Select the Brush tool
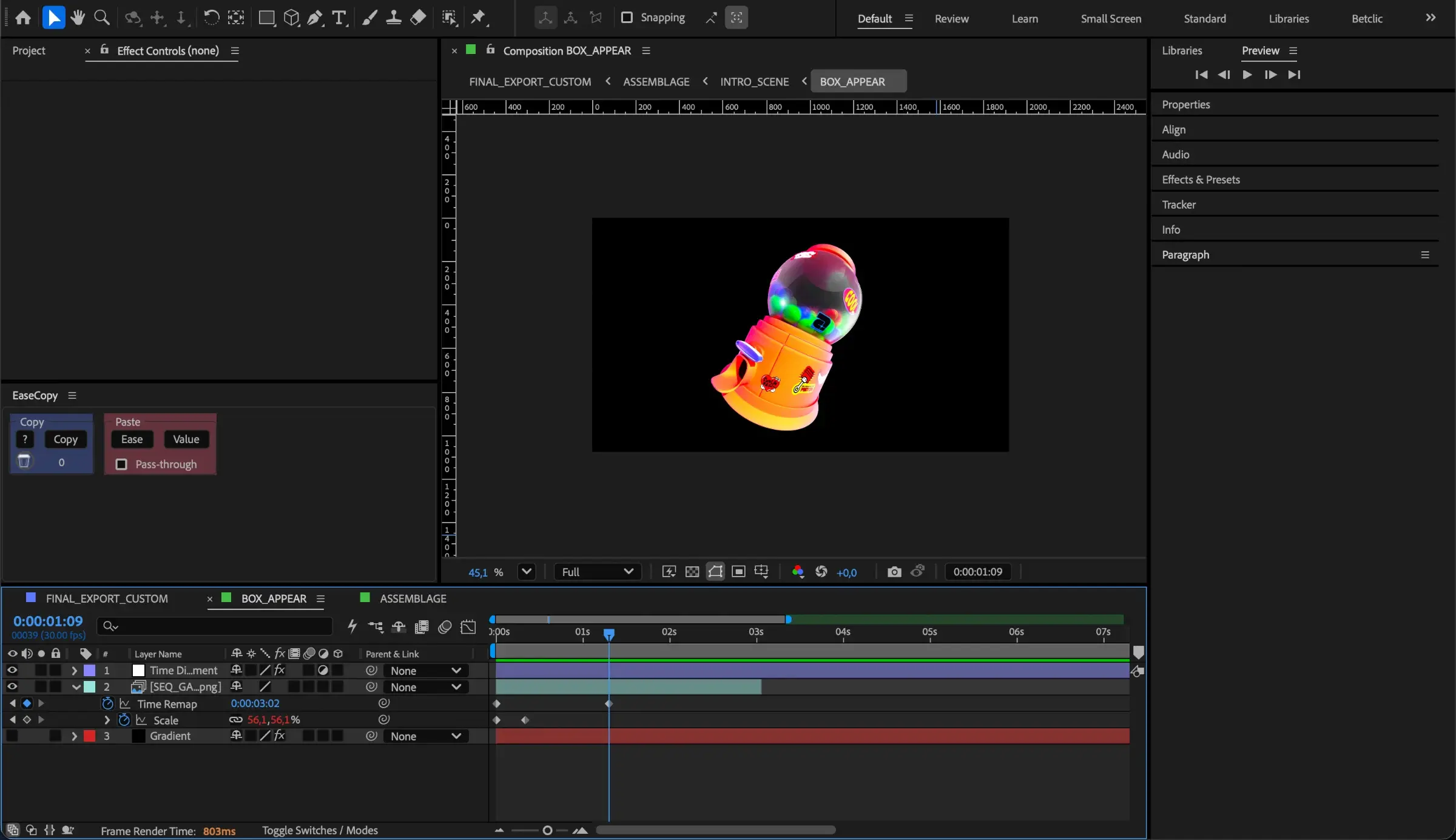This screenshot has height=840, width=1456. 369,18
